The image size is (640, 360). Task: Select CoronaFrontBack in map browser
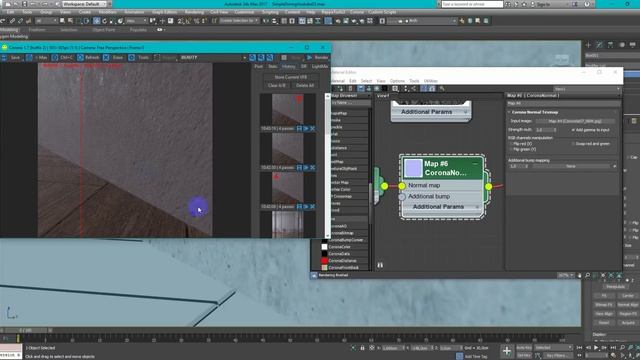(x=343, y=267)
